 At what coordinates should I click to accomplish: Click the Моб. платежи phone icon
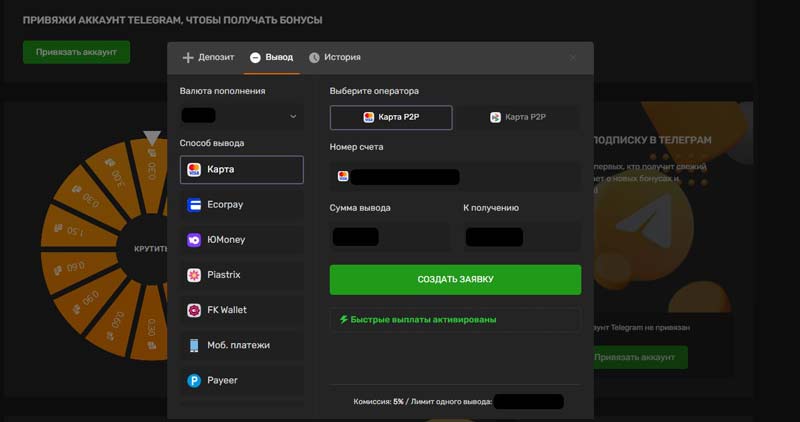point(194,345)
